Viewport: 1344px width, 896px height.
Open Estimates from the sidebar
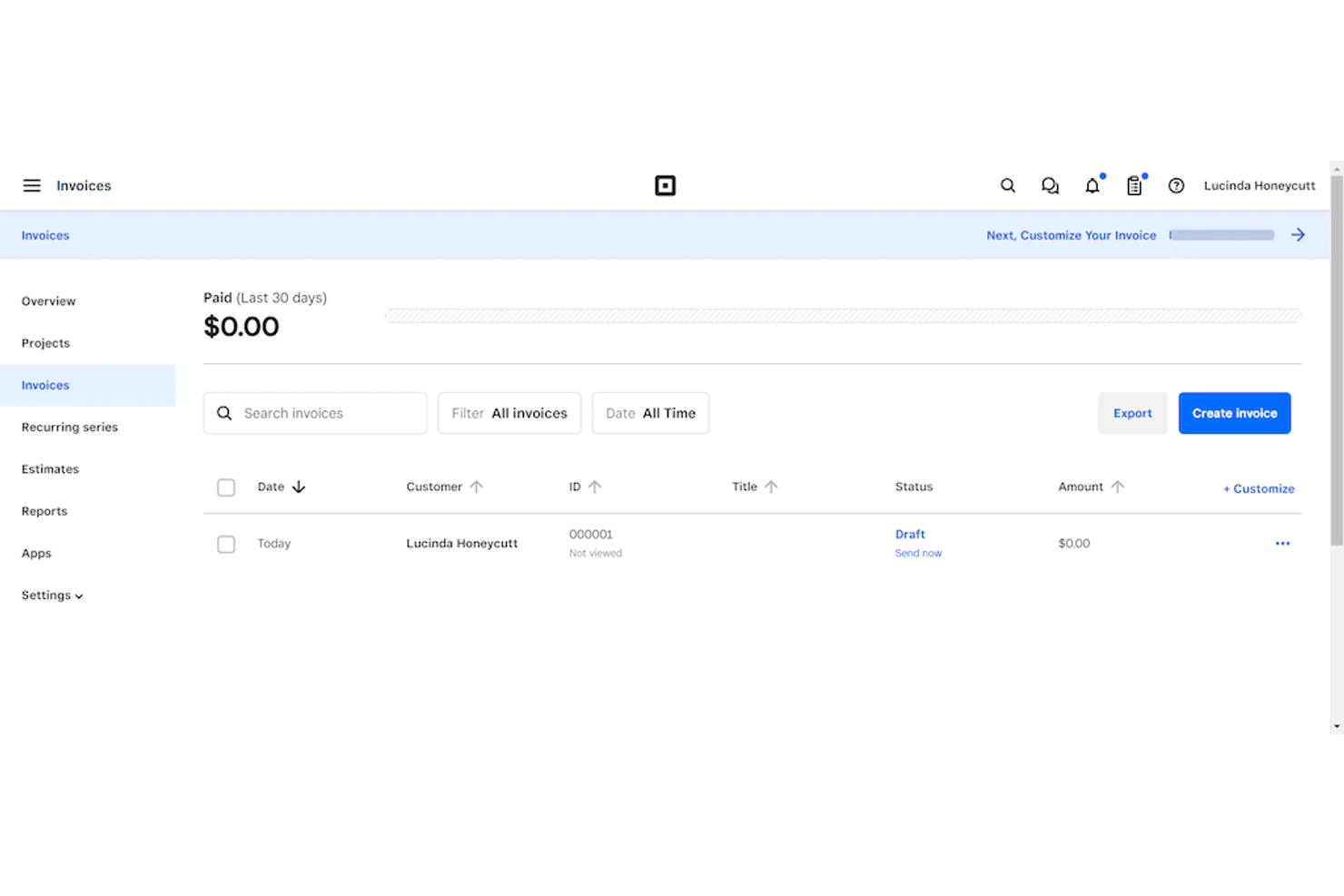[50, 468]
